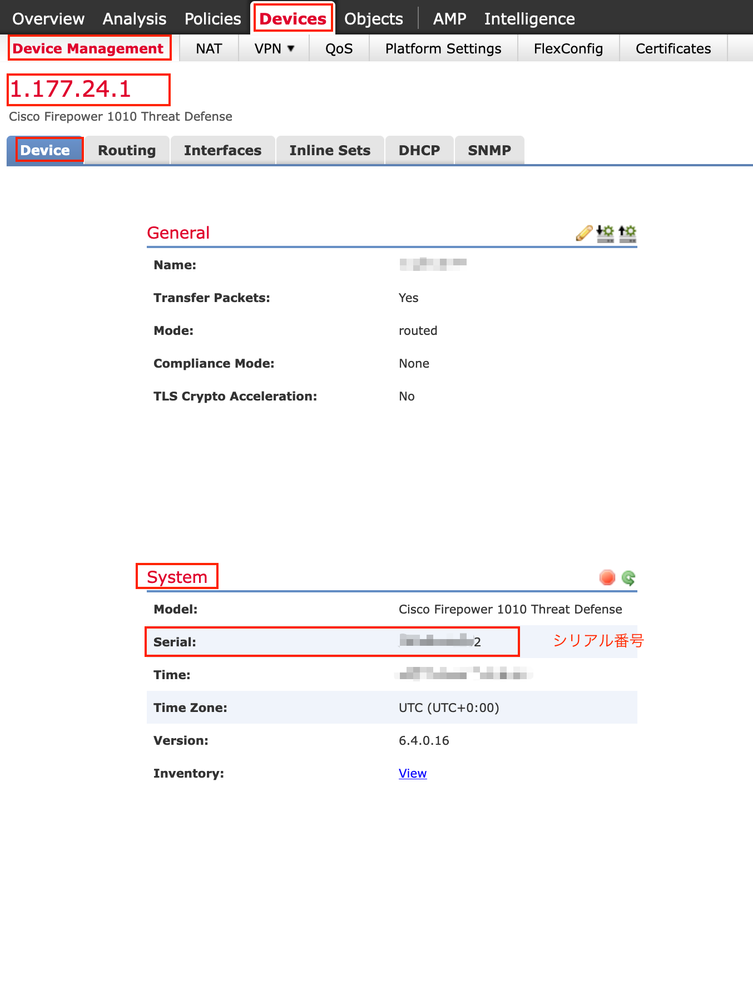Screen dimensions: 753x999
Task: Click the green restart icon in System
Action: tap(628, 577)
